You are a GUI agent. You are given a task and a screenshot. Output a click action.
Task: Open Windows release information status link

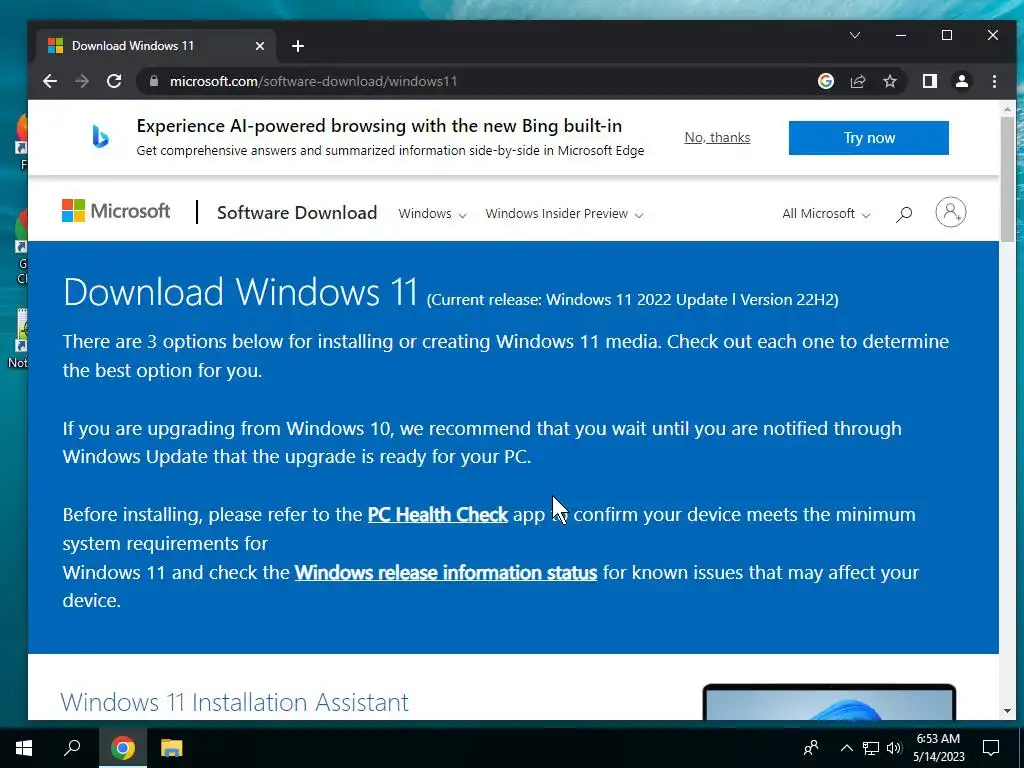coord(445,573)
